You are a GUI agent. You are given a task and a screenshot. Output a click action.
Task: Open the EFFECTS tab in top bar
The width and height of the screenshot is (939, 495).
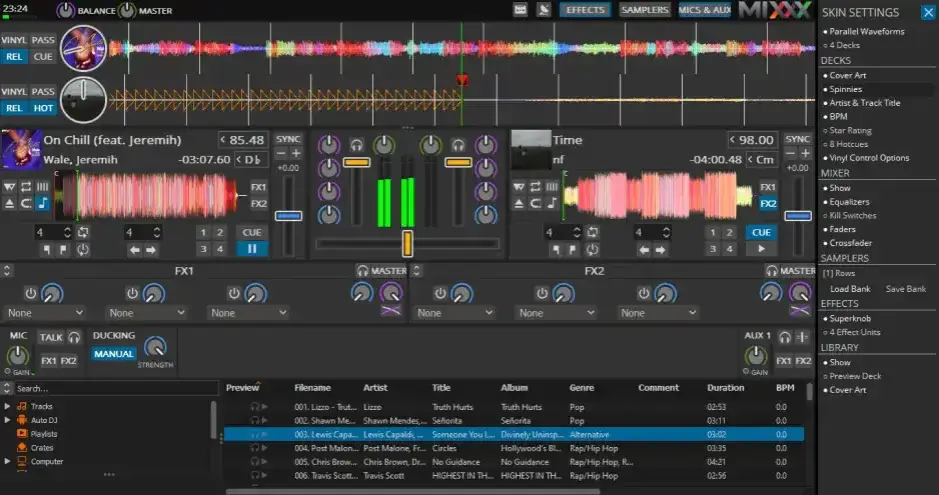click(x=584, y=10)
